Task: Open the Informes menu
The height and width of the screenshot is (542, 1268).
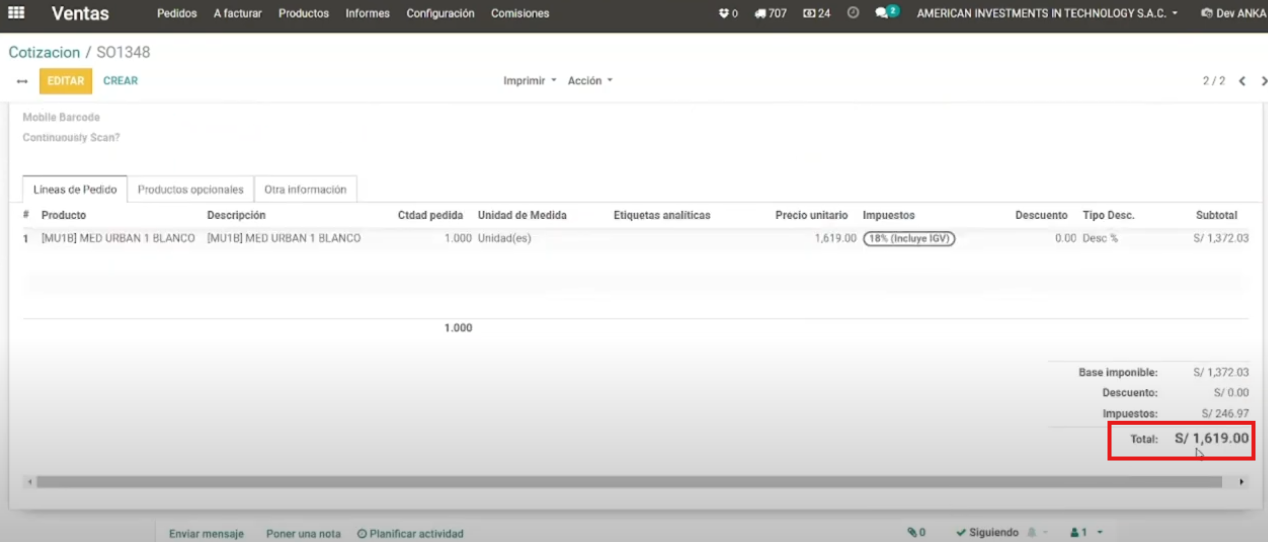Action: pos(367,14)
